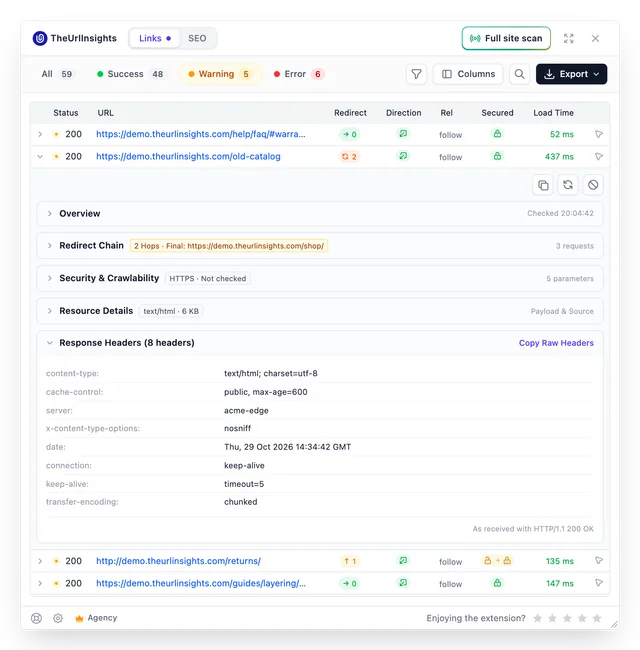Expand the guides/layering link row
640x650 pixels.
tap(40, 584)
